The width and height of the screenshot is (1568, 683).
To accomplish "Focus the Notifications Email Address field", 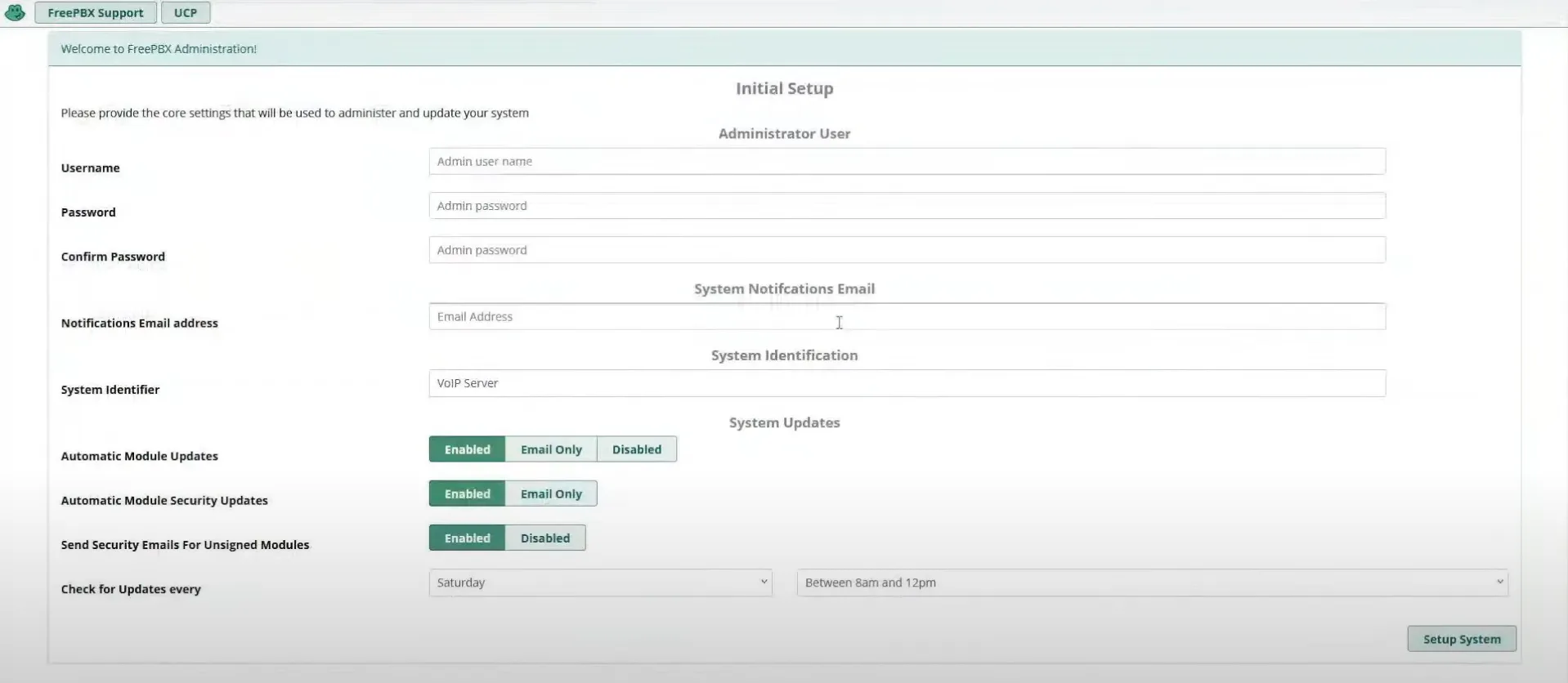I will pos(907,317).
